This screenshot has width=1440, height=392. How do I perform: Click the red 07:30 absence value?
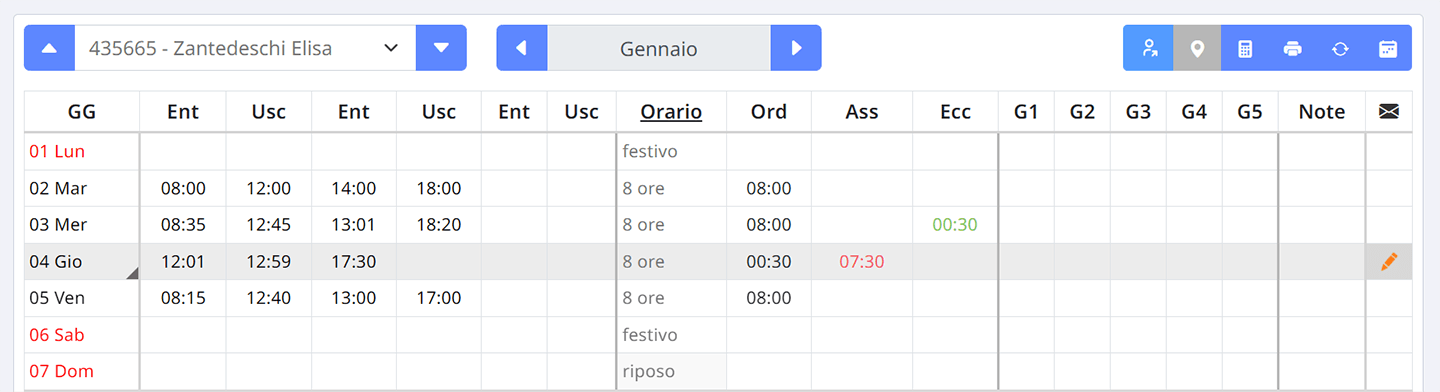tap(861, 262)
